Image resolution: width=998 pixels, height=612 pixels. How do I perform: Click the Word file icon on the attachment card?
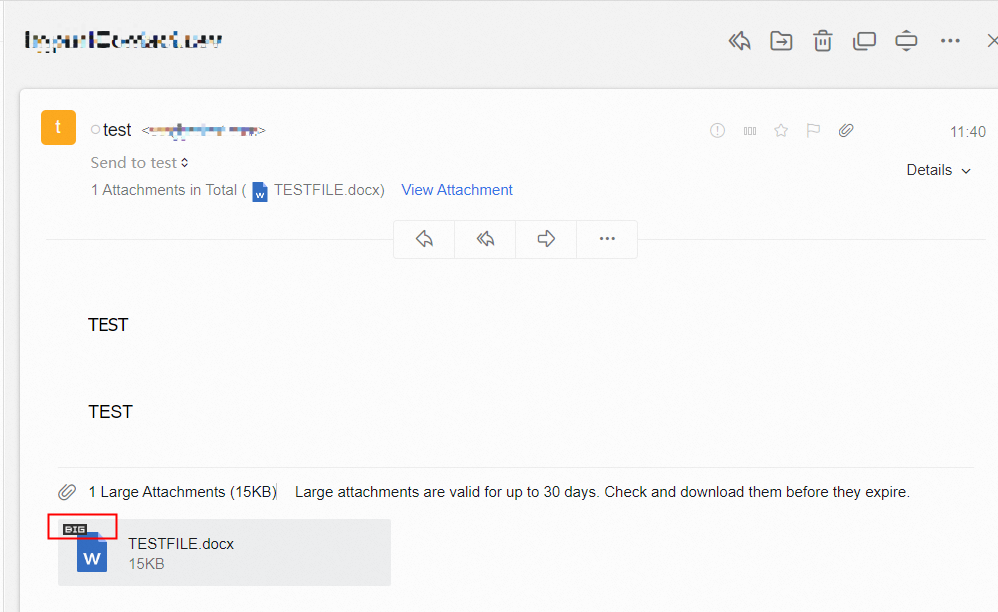click(92, 552)
